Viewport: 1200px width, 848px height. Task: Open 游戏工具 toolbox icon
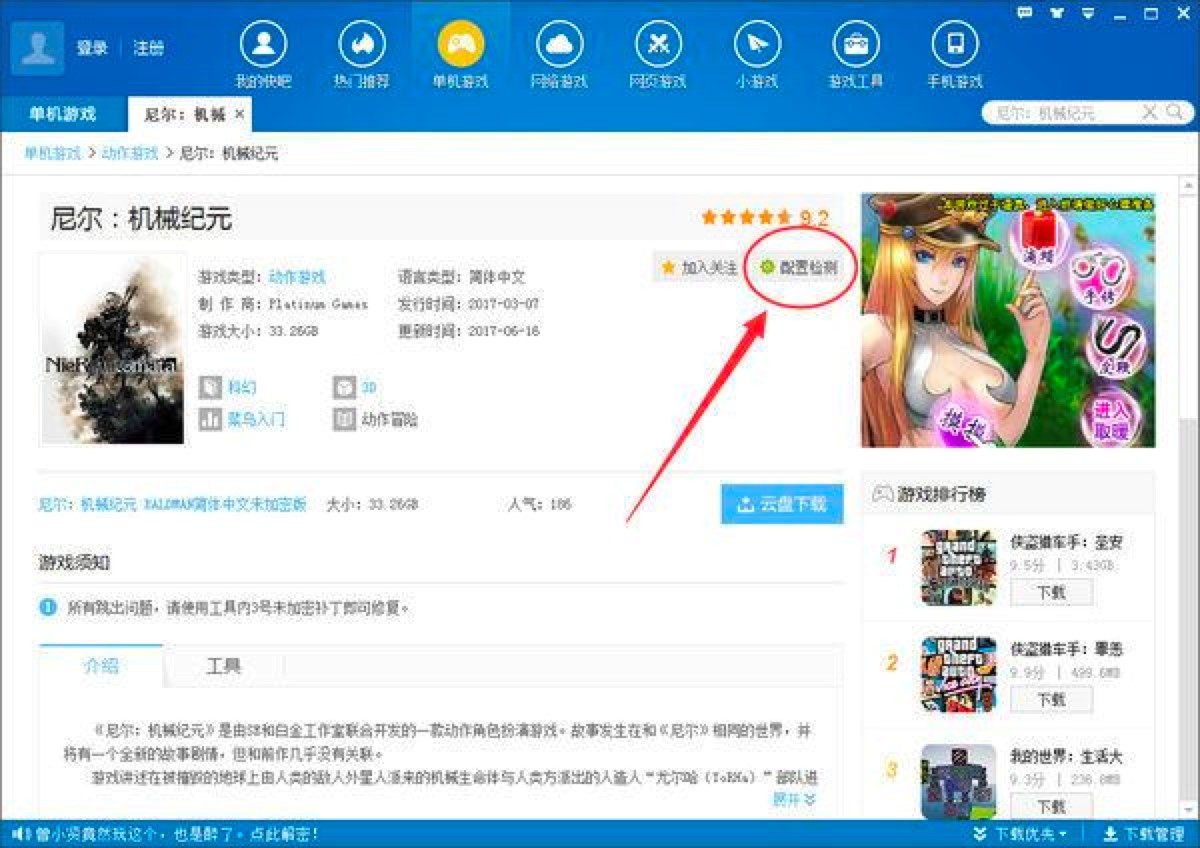click(x=856, y=45)
